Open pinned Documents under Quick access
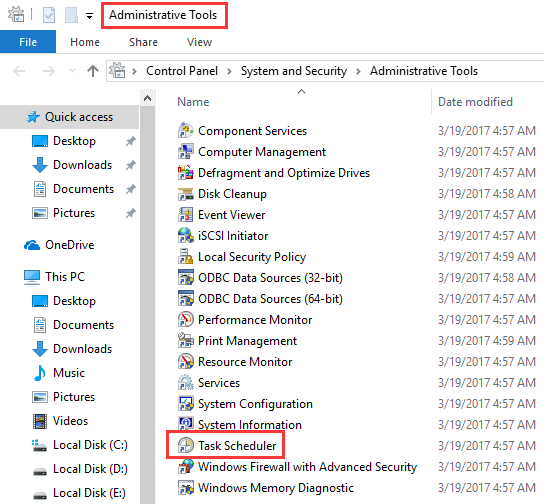This screenshot has height=504, width=544. (x=83, y=189)
